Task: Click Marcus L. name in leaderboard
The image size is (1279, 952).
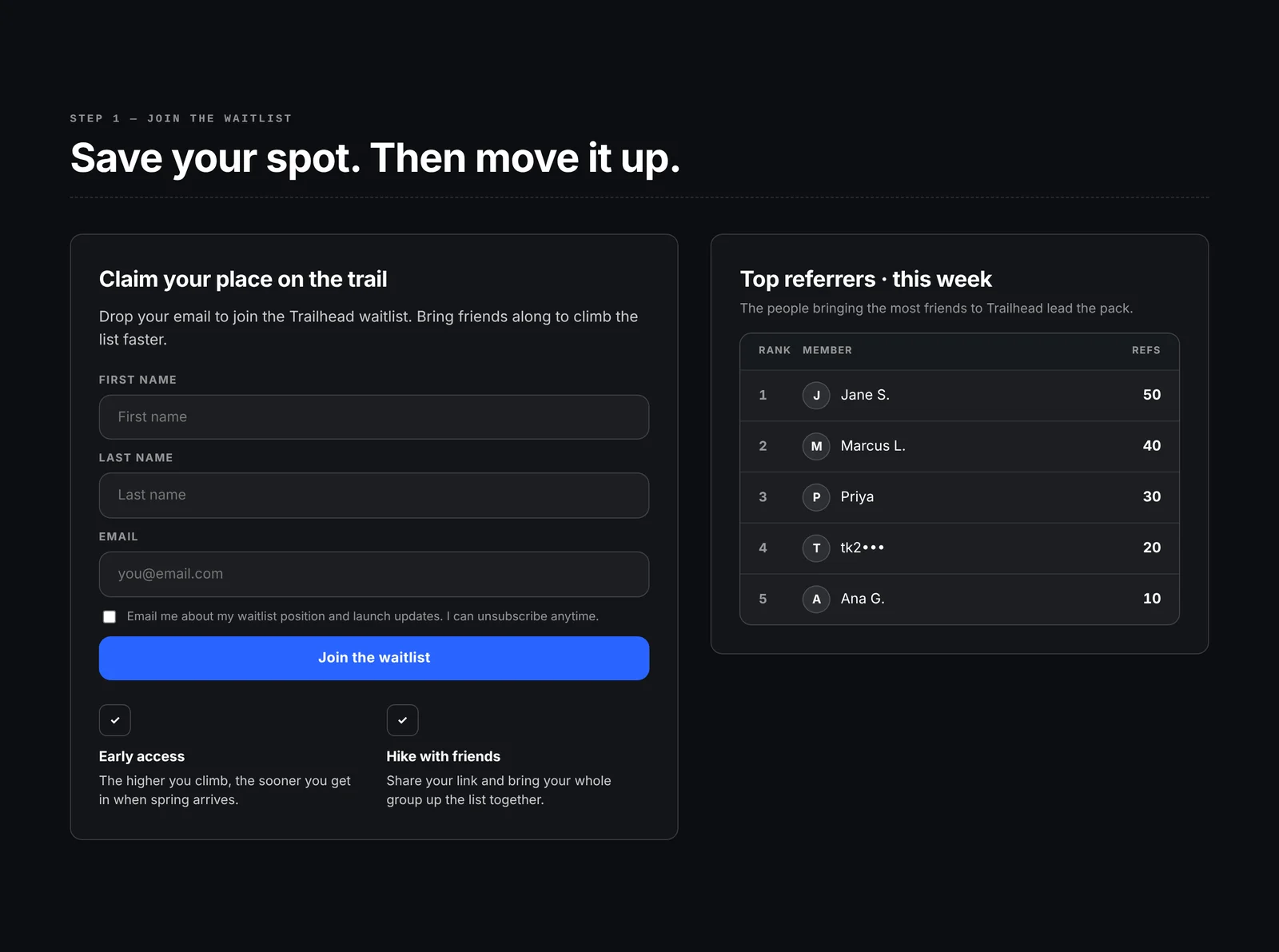Action: [873, 446]
